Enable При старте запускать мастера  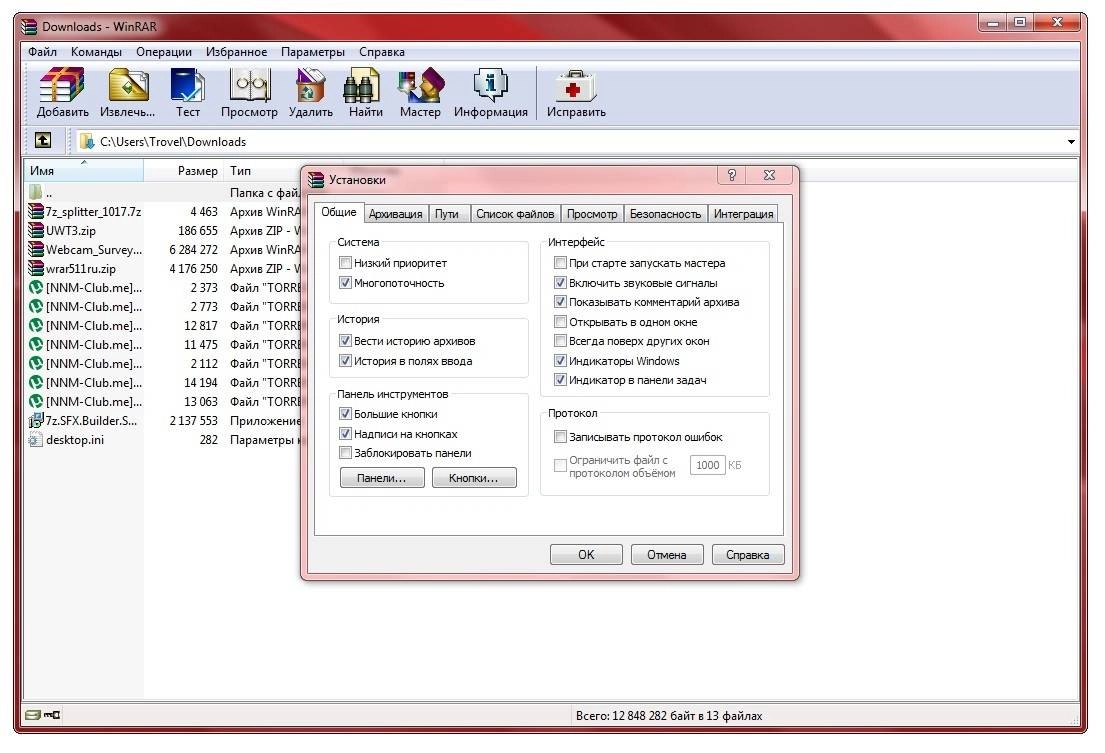(x=560, y=263)
